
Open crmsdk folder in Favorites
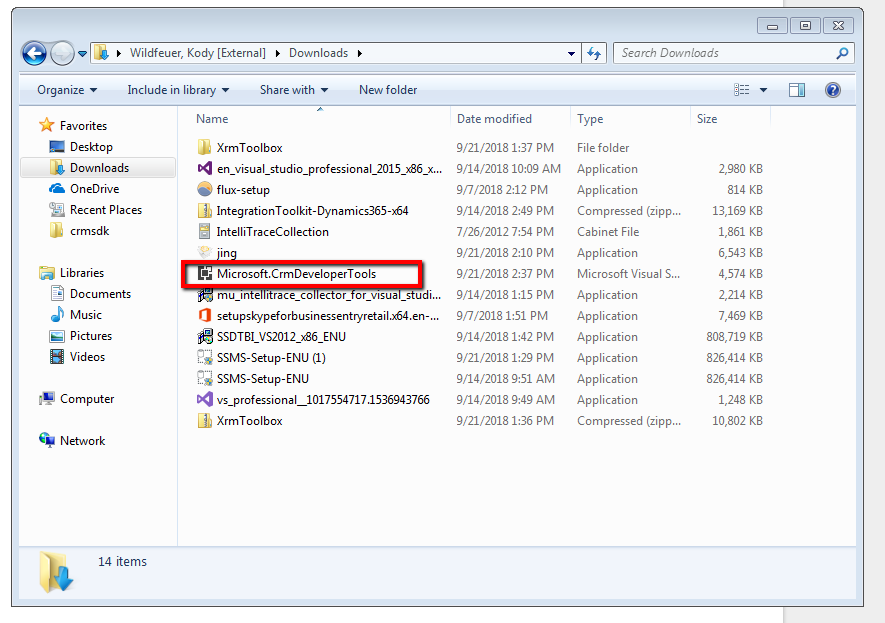pyautogui.click(x=79, y=230)
